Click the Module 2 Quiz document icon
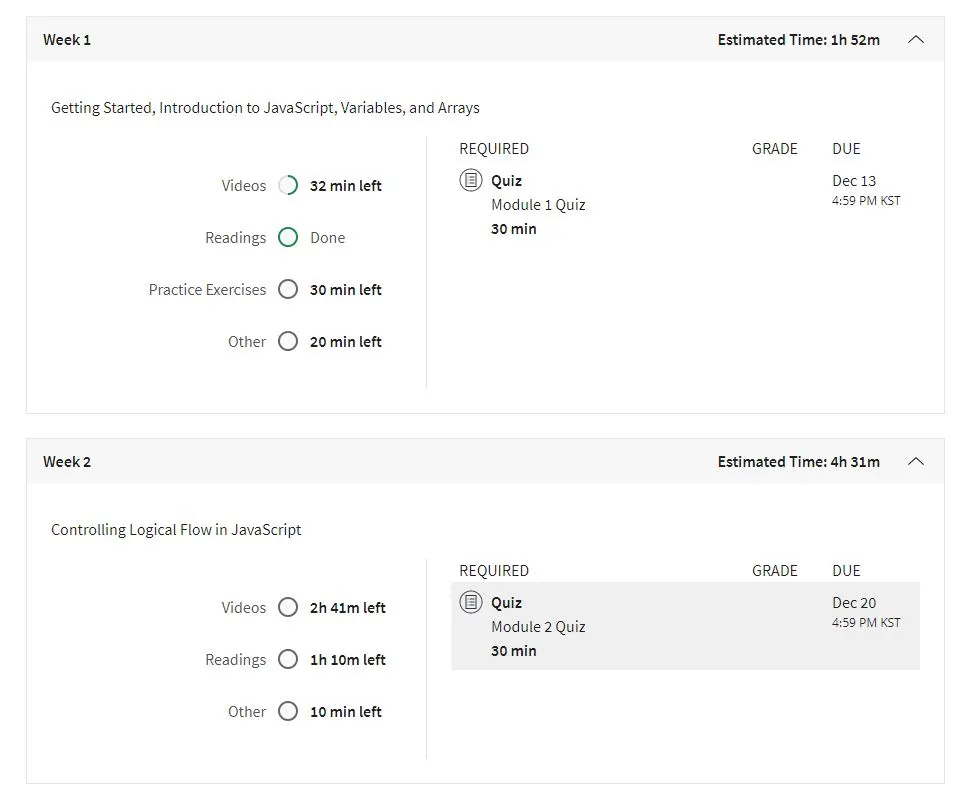Image resolution: width=957 pixels, height=794 pixels. [x=471, y=603]
